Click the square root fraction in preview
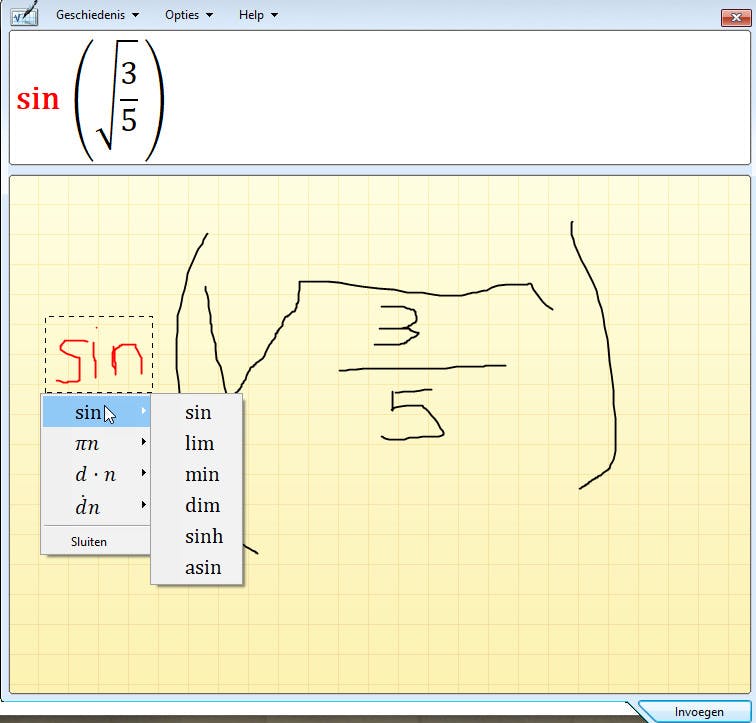The height and width of the screenshot is (723, 756). tap(119, 96)
